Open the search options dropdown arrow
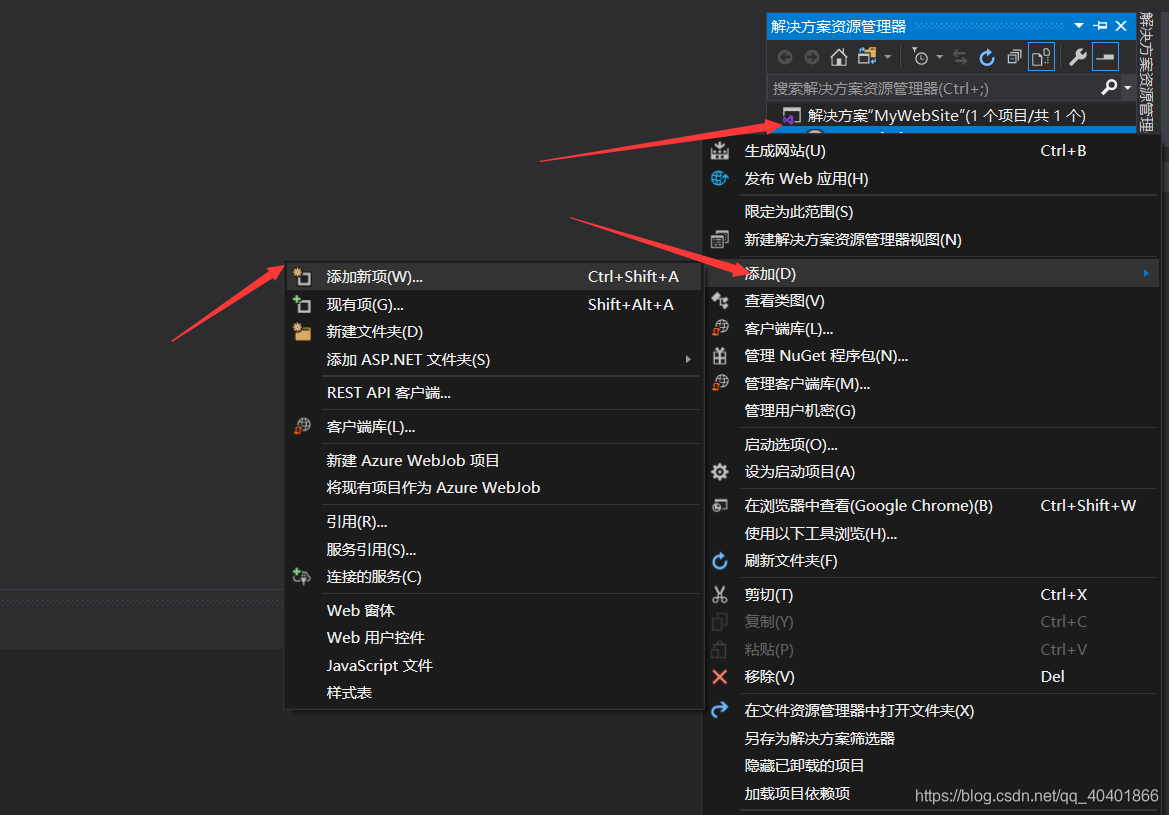The height and width of the screenshot is (815, 1169). (1127, 89)
